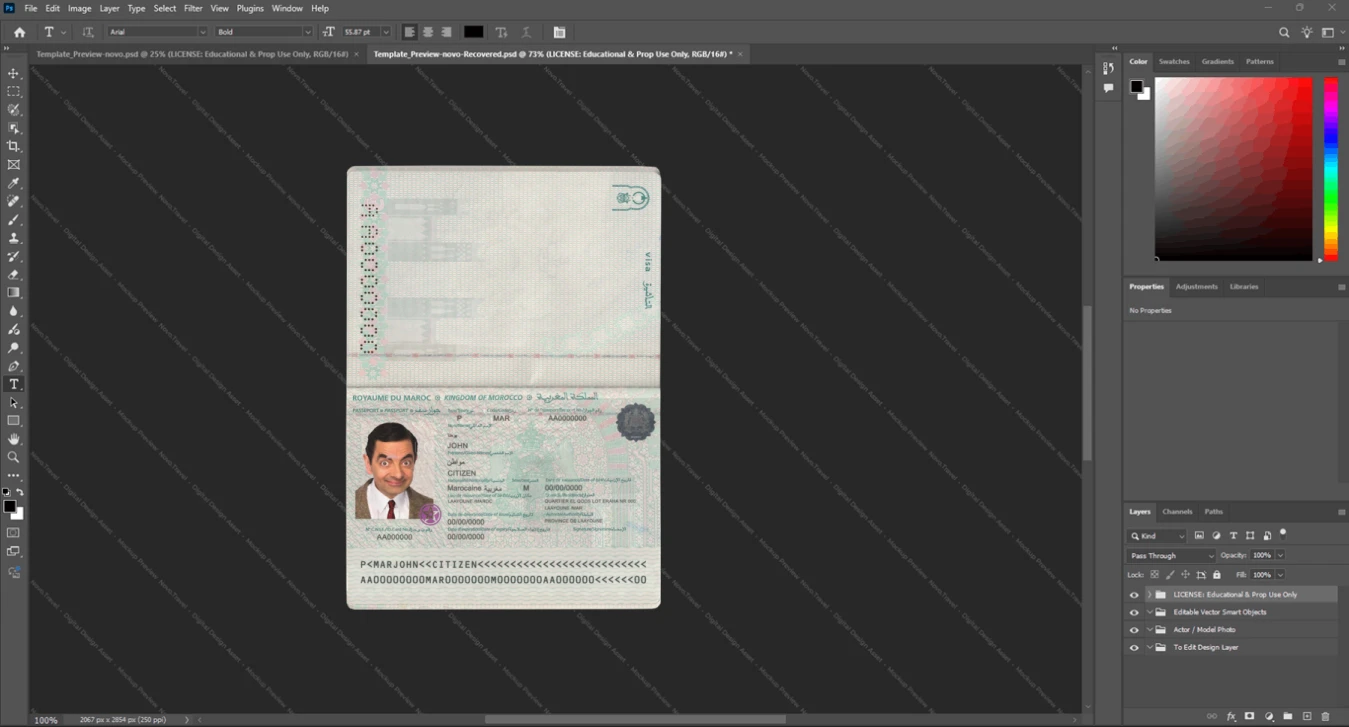Viewport: 1349px width, 727px height.
Task: Select the Move tool
Action: click(x=14, y=73)
